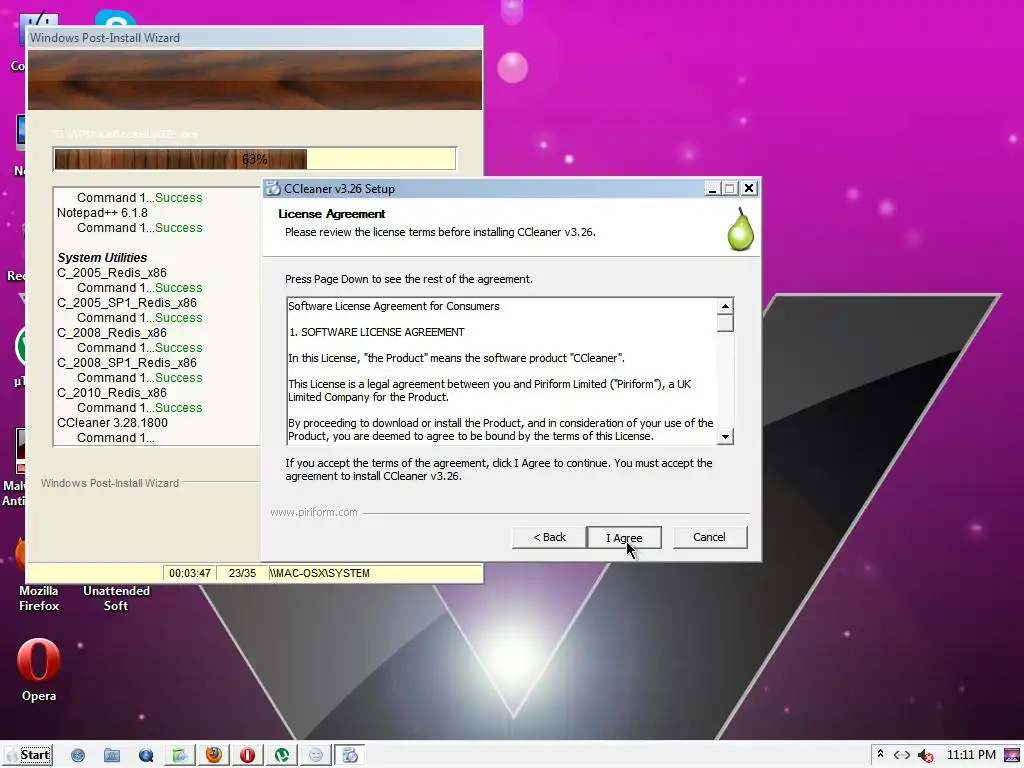Click inside the license agreement text box

502,371
